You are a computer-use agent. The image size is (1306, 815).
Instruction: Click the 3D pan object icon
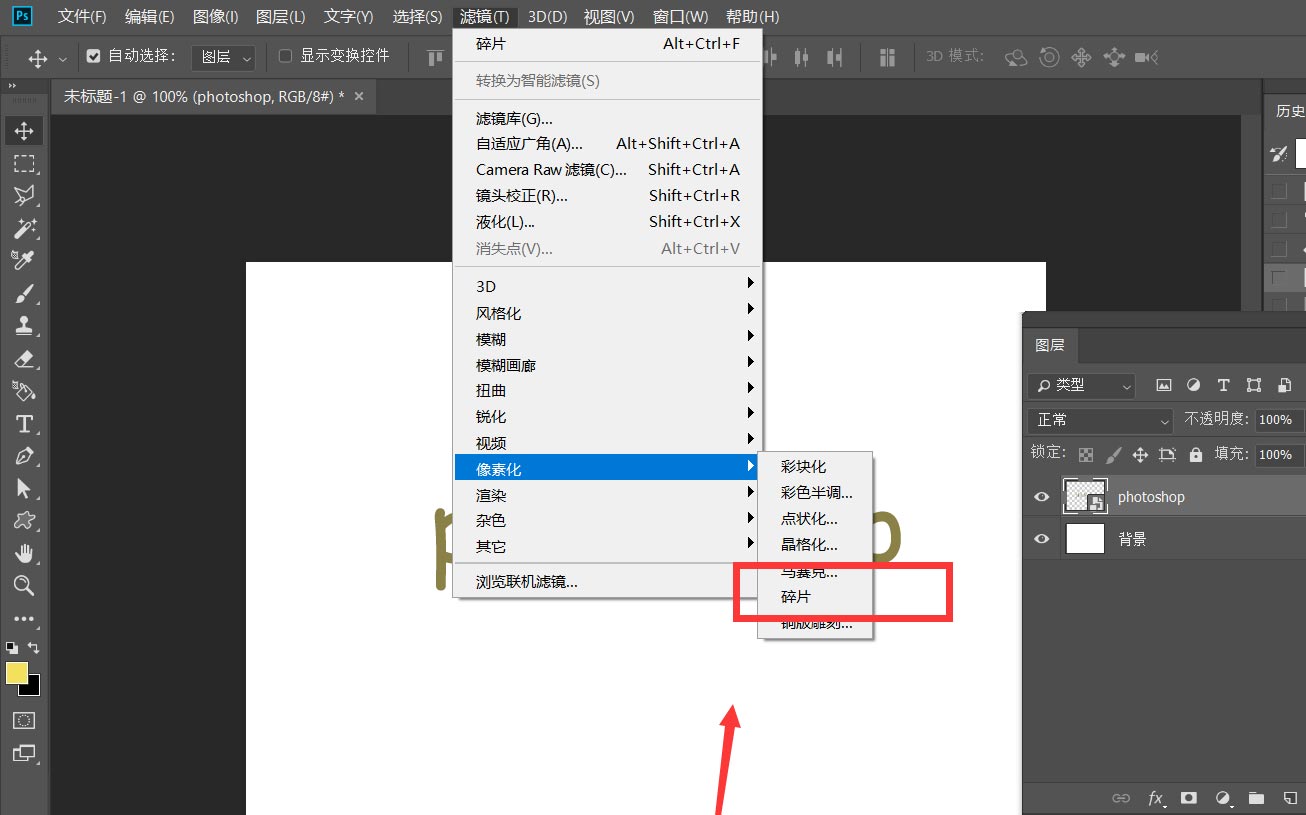[x=1081, y=57]
